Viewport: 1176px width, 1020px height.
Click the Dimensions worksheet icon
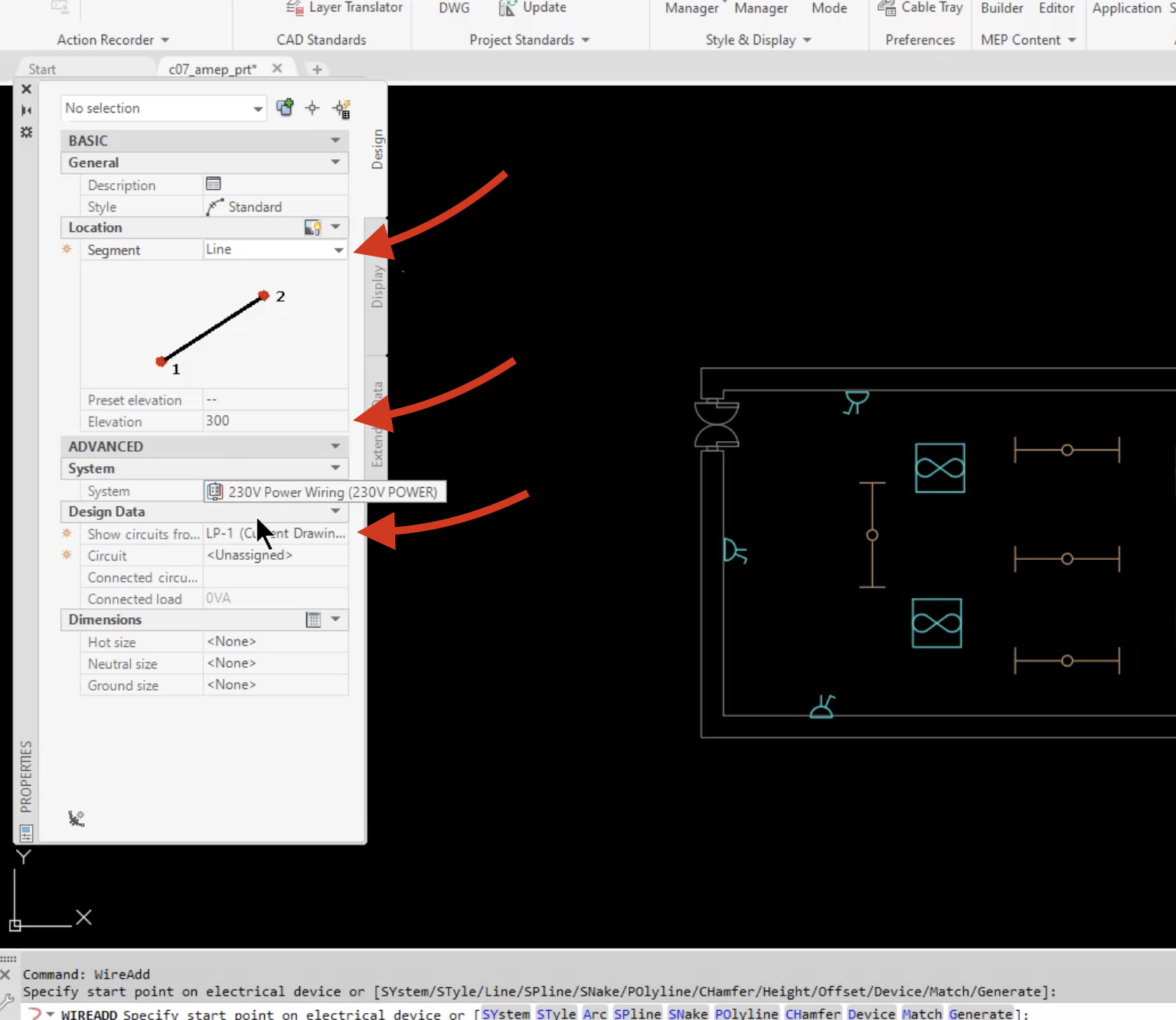coord(314,620)
